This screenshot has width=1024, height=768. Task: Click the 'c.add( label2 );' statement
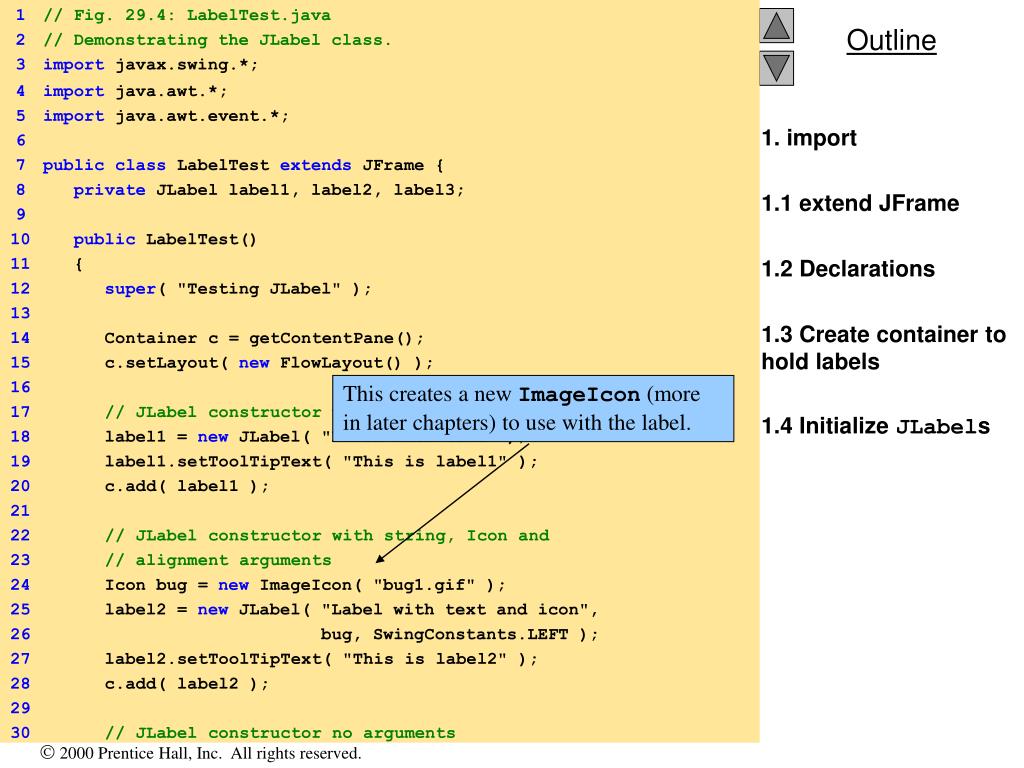tap(187, 683)
